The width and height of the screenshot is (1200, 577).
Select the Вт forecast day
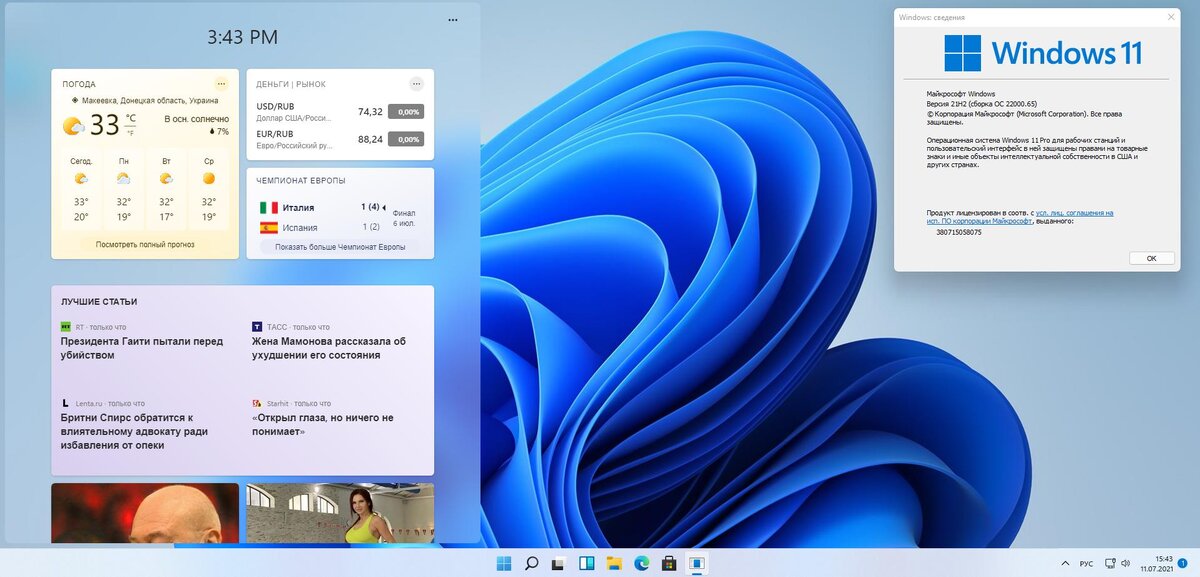166,190
